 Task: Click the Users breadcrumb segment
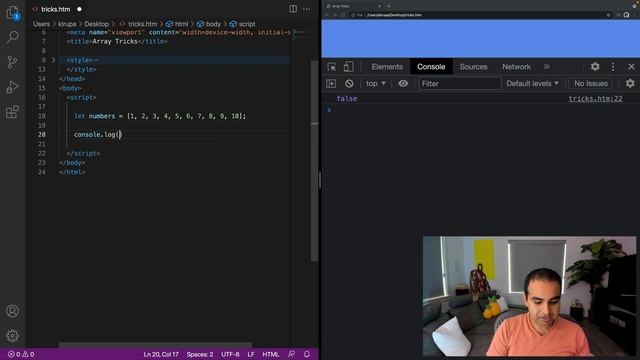pyautogui.click(x=41, y=24)
